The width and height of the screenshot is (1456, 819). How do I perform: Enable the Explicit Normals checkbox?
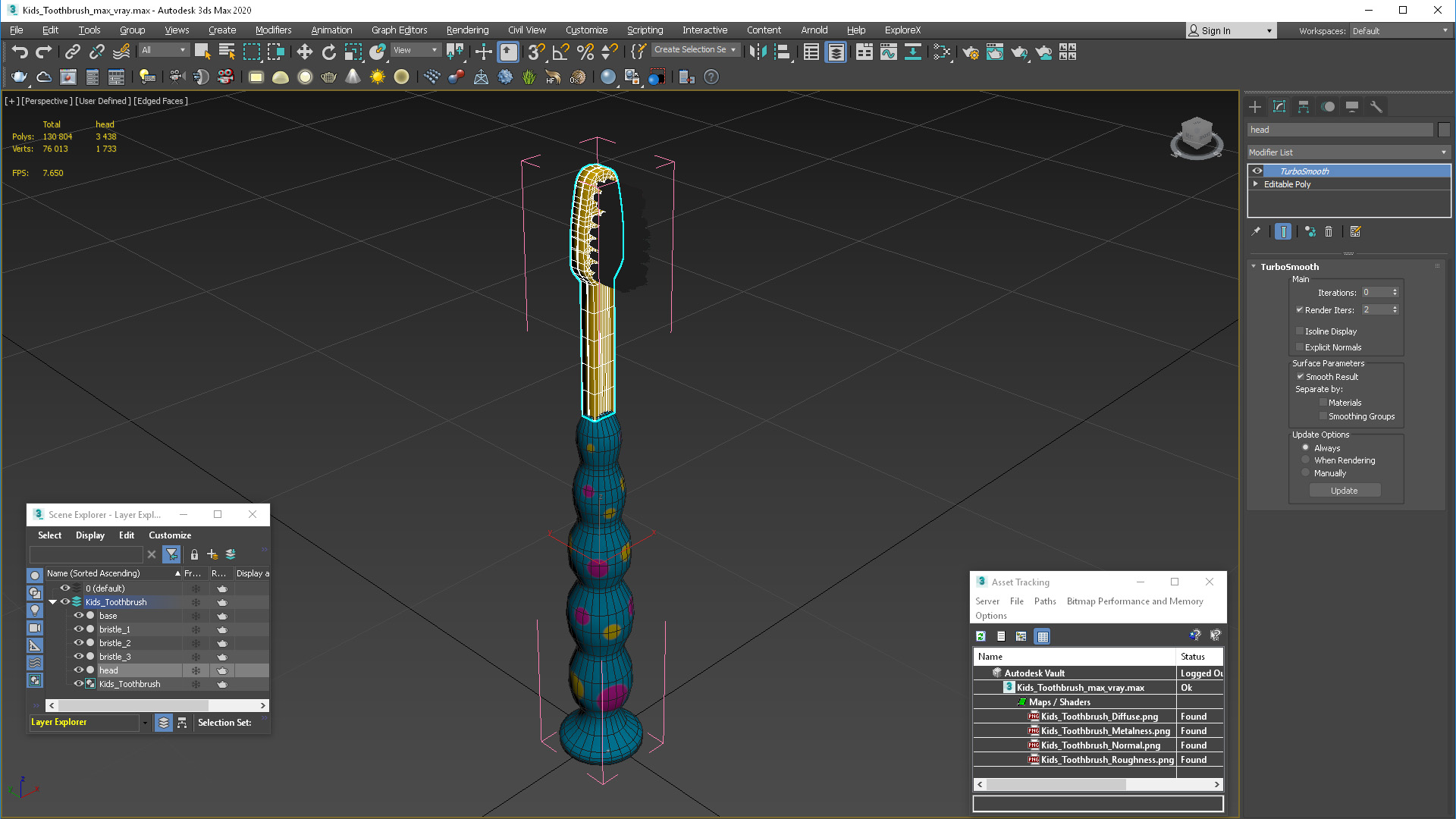1299,347
